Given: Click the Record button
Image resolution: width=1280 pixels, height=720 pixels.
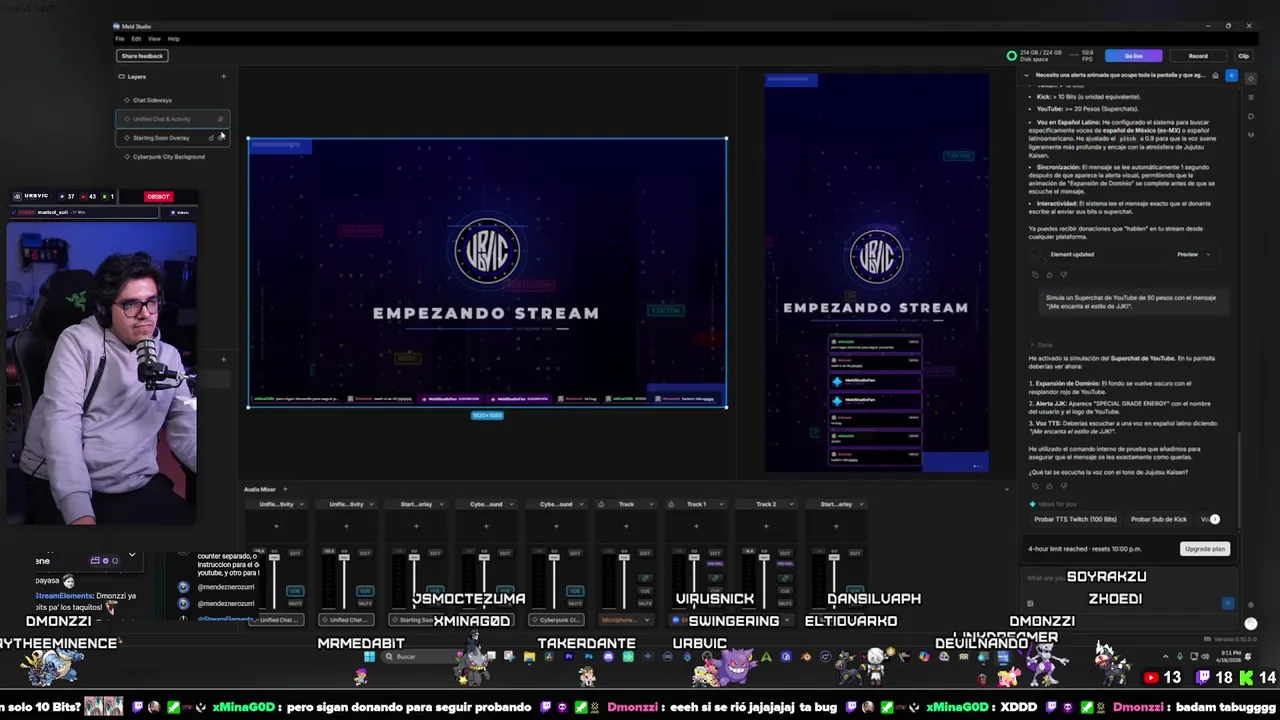Looking at the screenshot, I should click(1198, 56).
